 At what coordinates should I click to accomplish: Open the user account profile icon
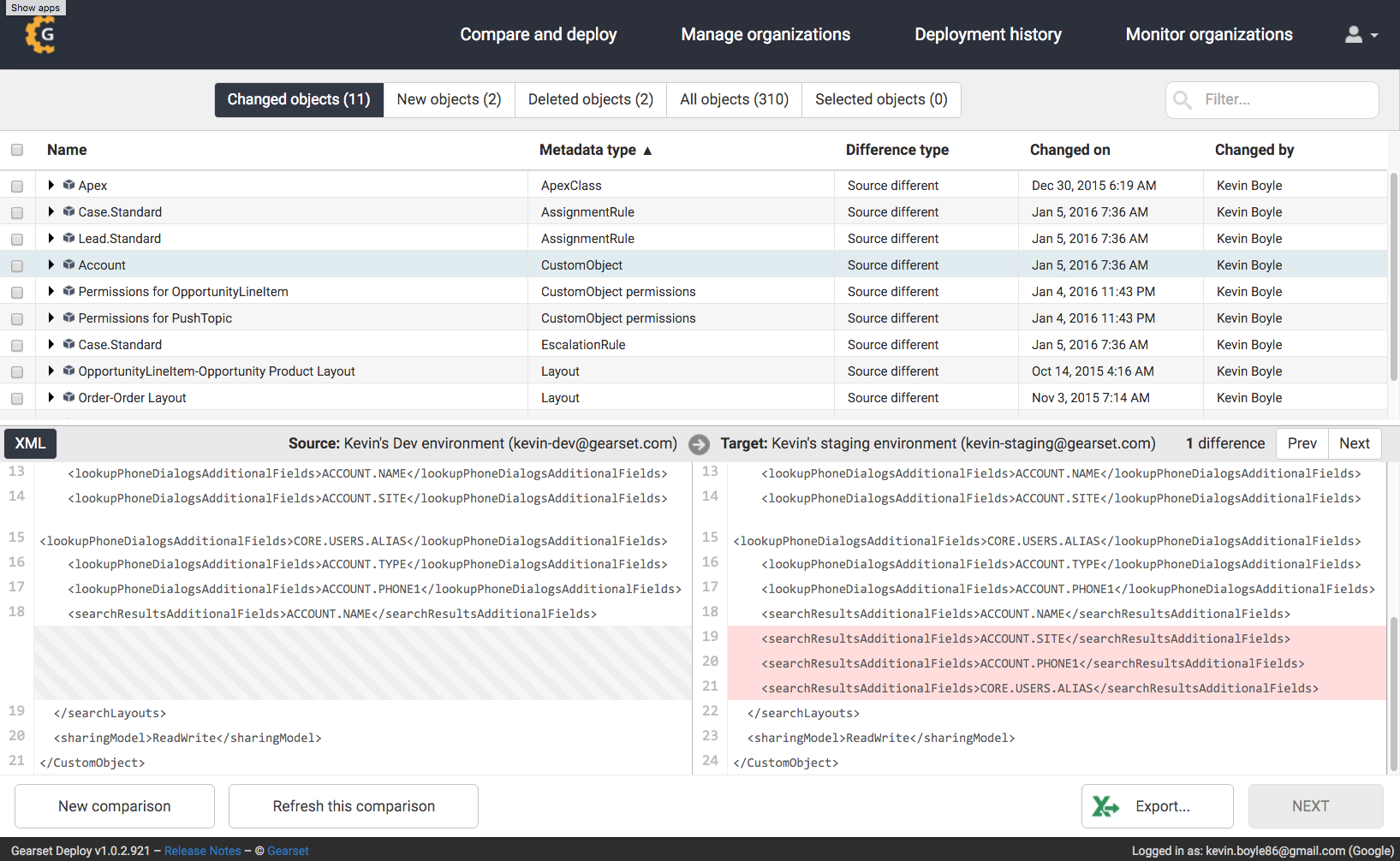[x=1353, y=34]
